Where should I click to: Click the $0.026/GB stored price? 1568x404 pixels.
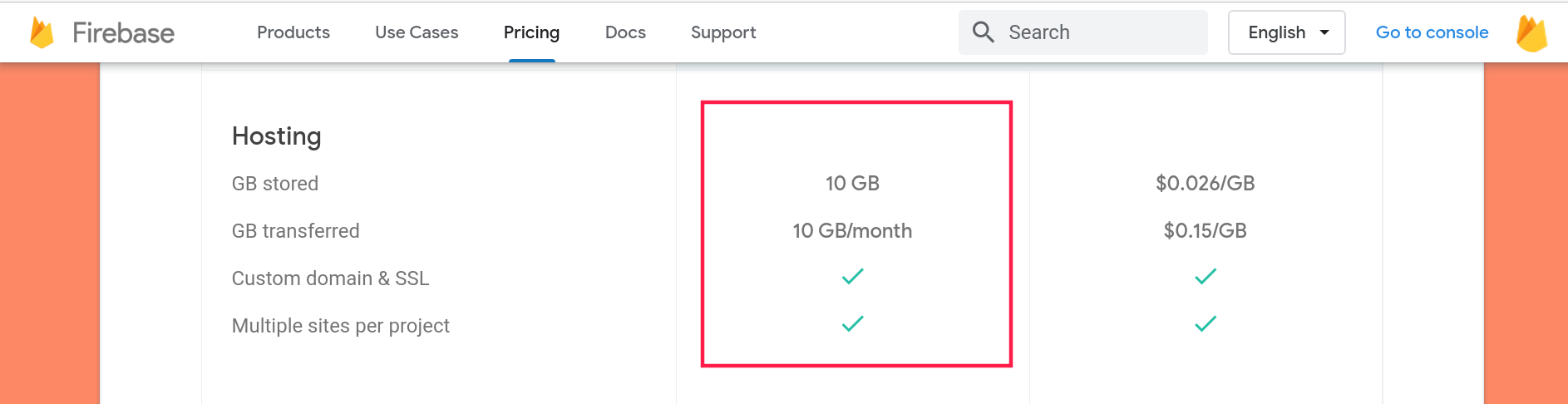[1206, 183]
